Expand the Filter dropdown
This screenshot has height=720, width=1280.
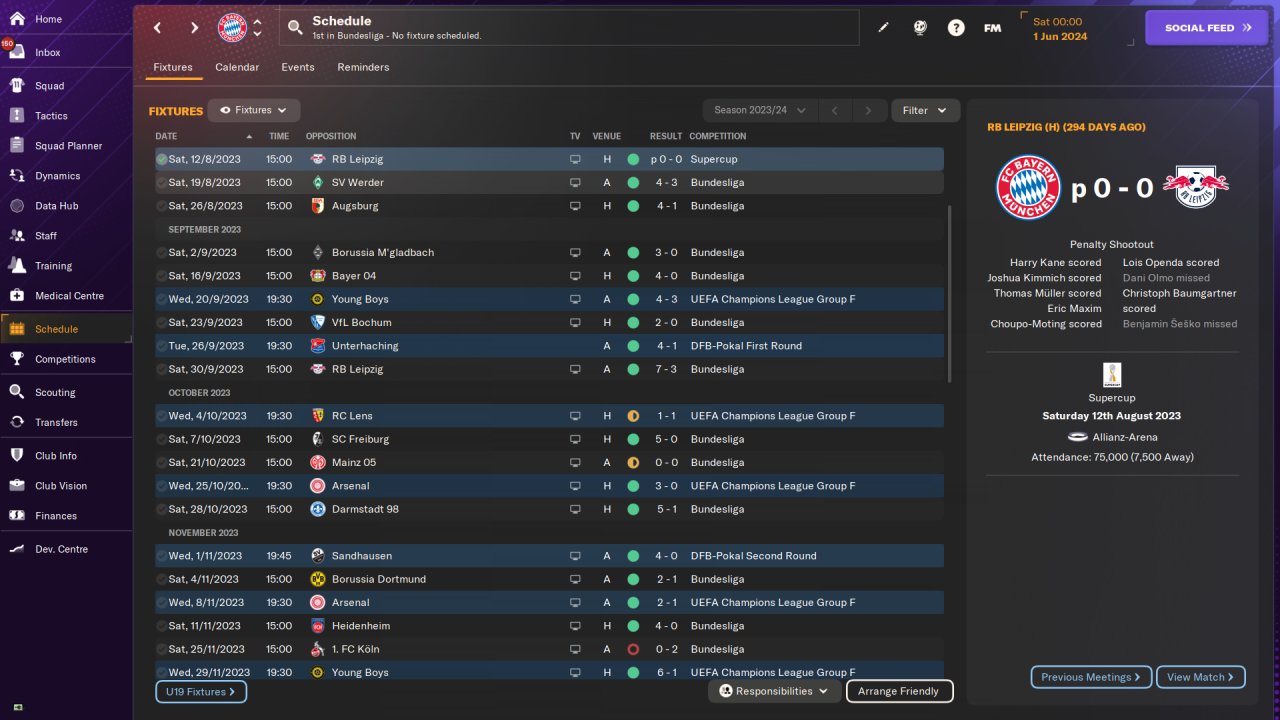click(925, 111)
